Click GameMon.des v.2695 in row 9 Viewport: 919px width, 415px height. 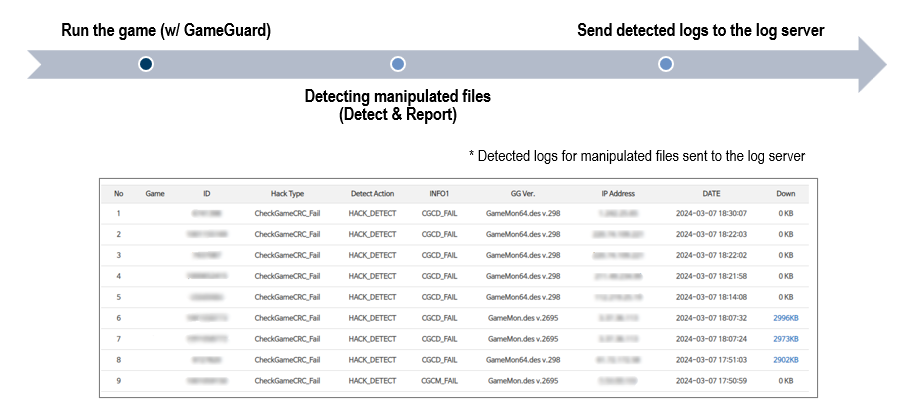[523, 381]
